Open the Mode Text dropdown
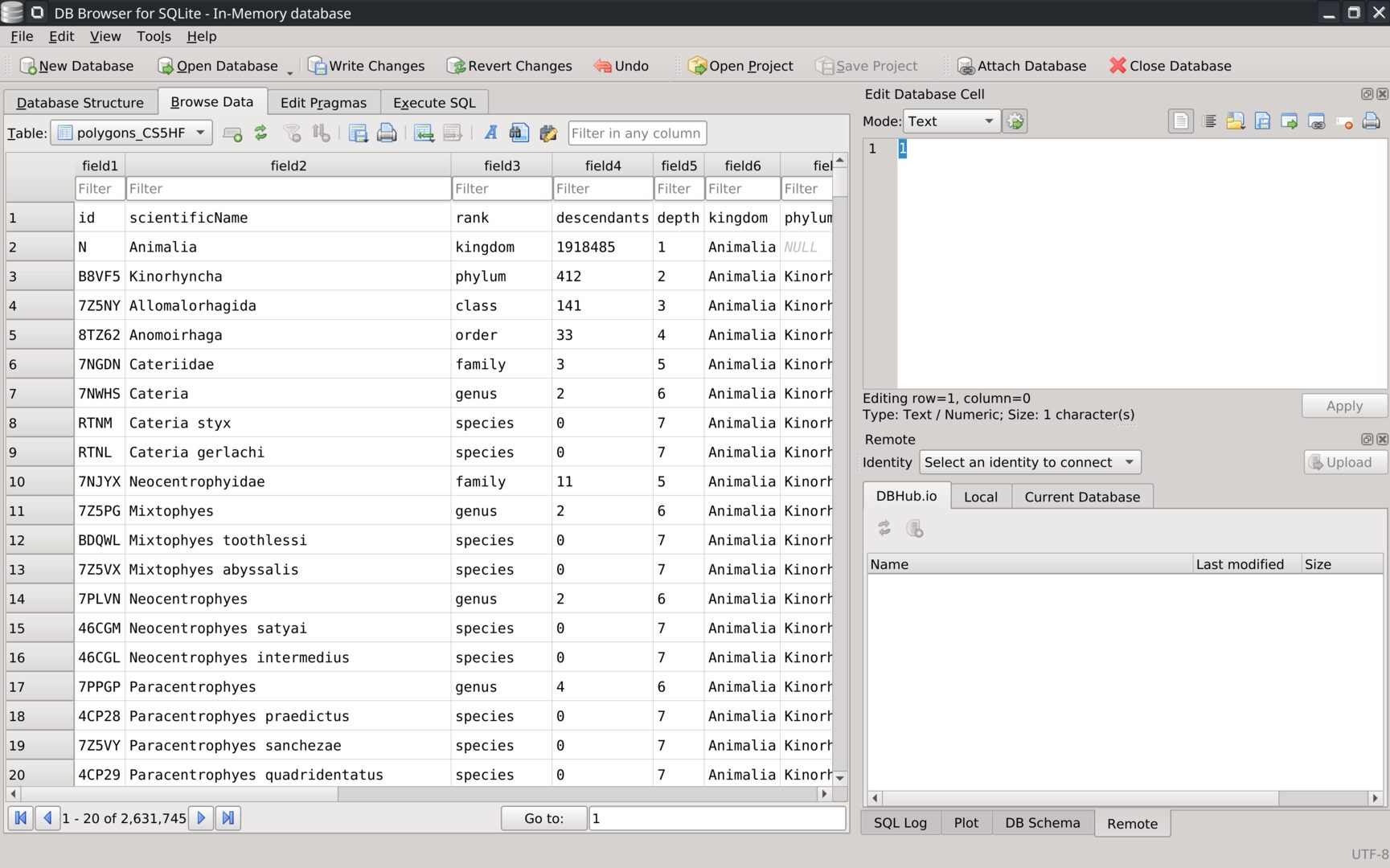The width and height of the screenshot is (1390, 868). click(952, 121)
